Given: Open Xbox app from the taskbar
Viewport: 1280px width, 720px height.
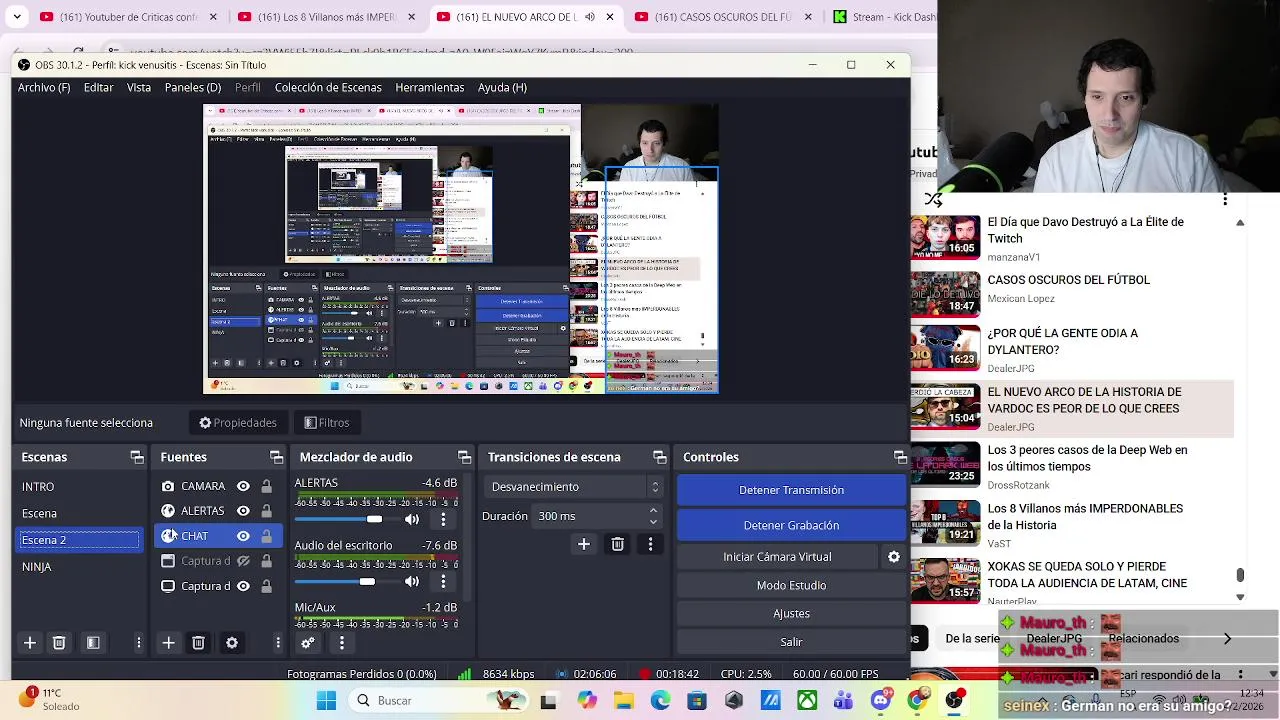Looking at the screenshot, I should click(x=807, y=701).
